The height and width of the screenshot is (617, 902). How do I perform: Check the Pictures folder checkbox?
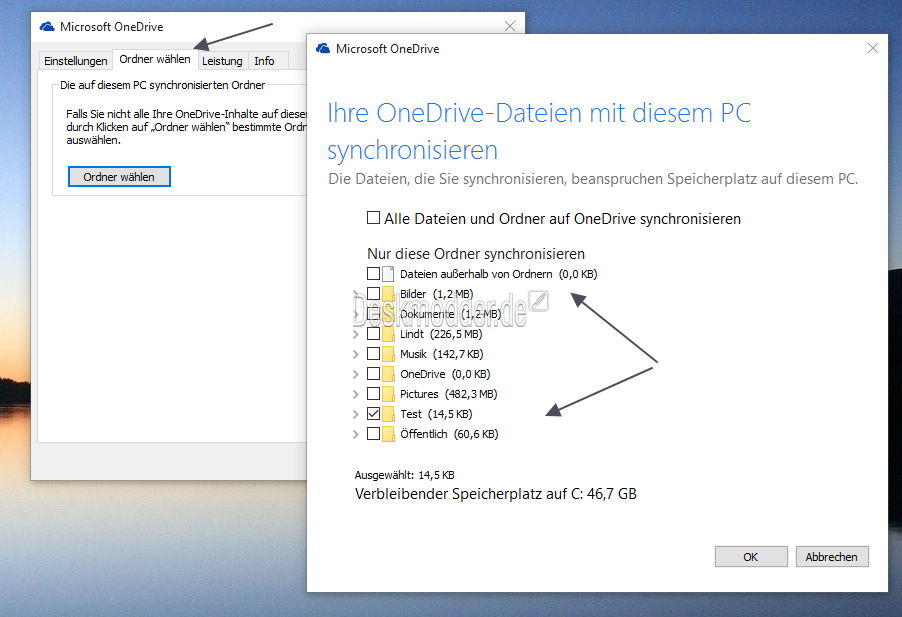pyautogui.click(x=373, y=393)
